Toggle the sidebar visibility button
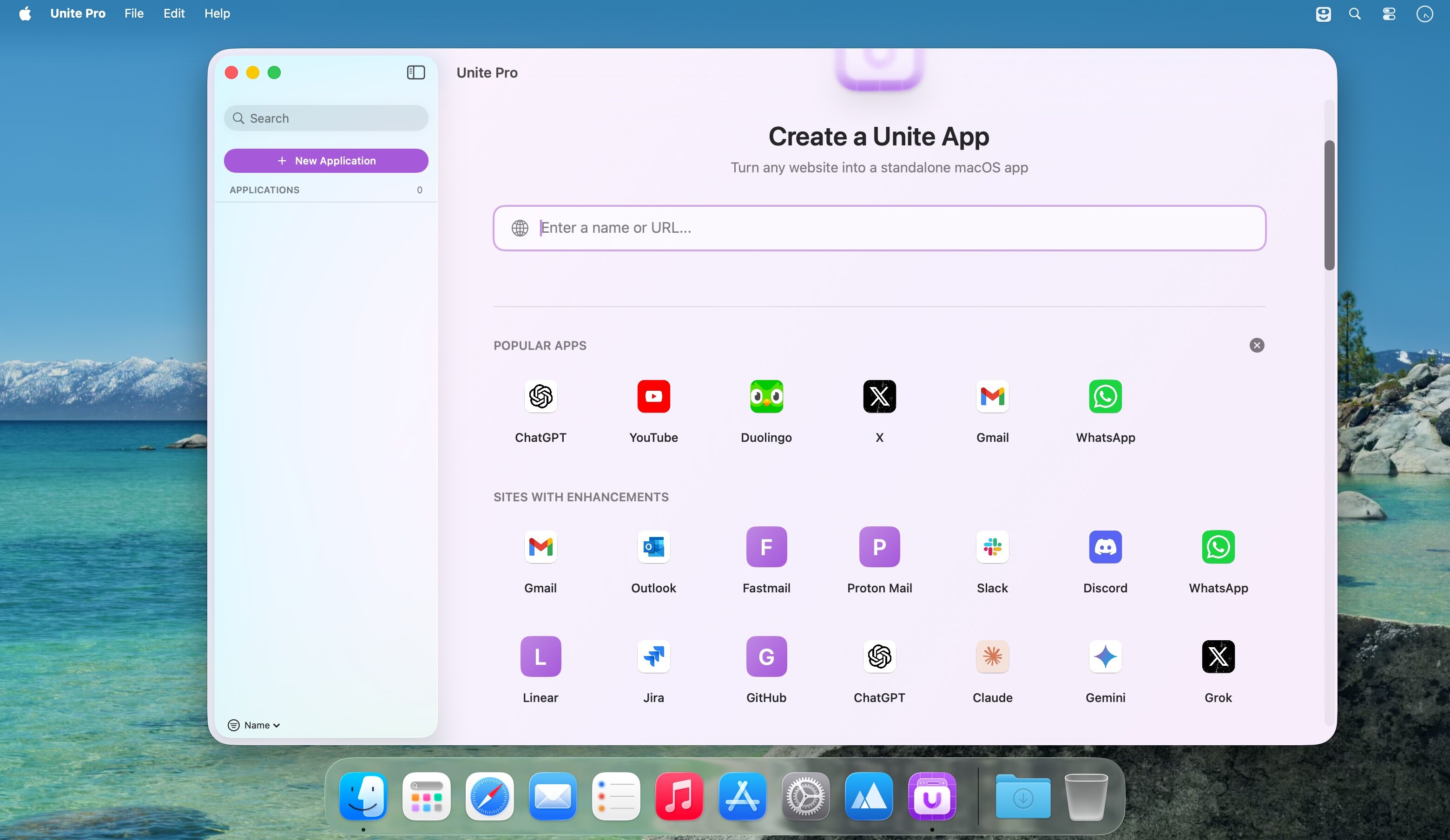 415,72
